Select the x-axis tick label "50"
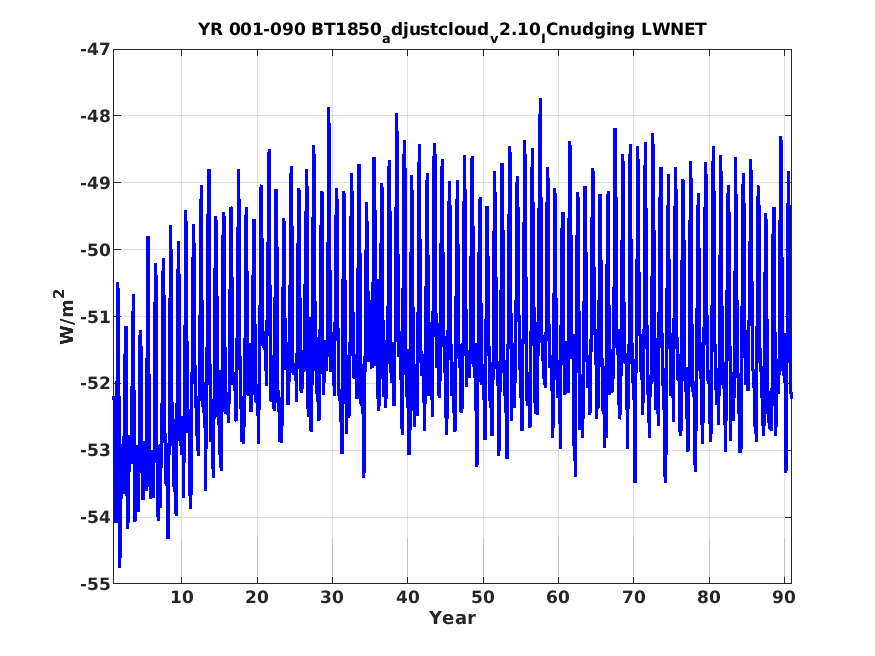The height and width of the screenshot is (656, 875). (483, 597)
